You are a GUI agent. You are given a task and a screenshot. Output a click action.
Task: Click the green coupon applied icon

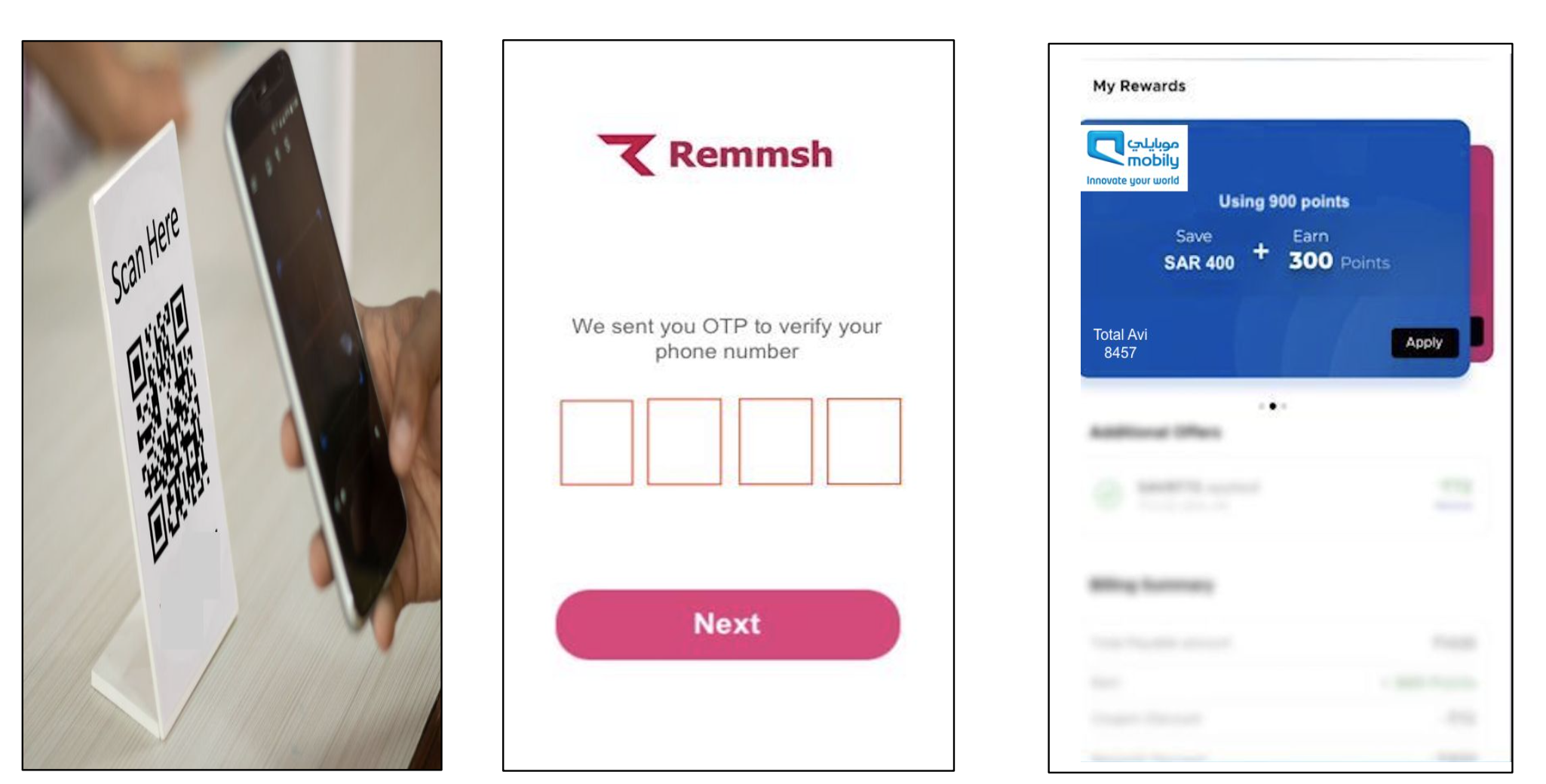pos(1109,494)
